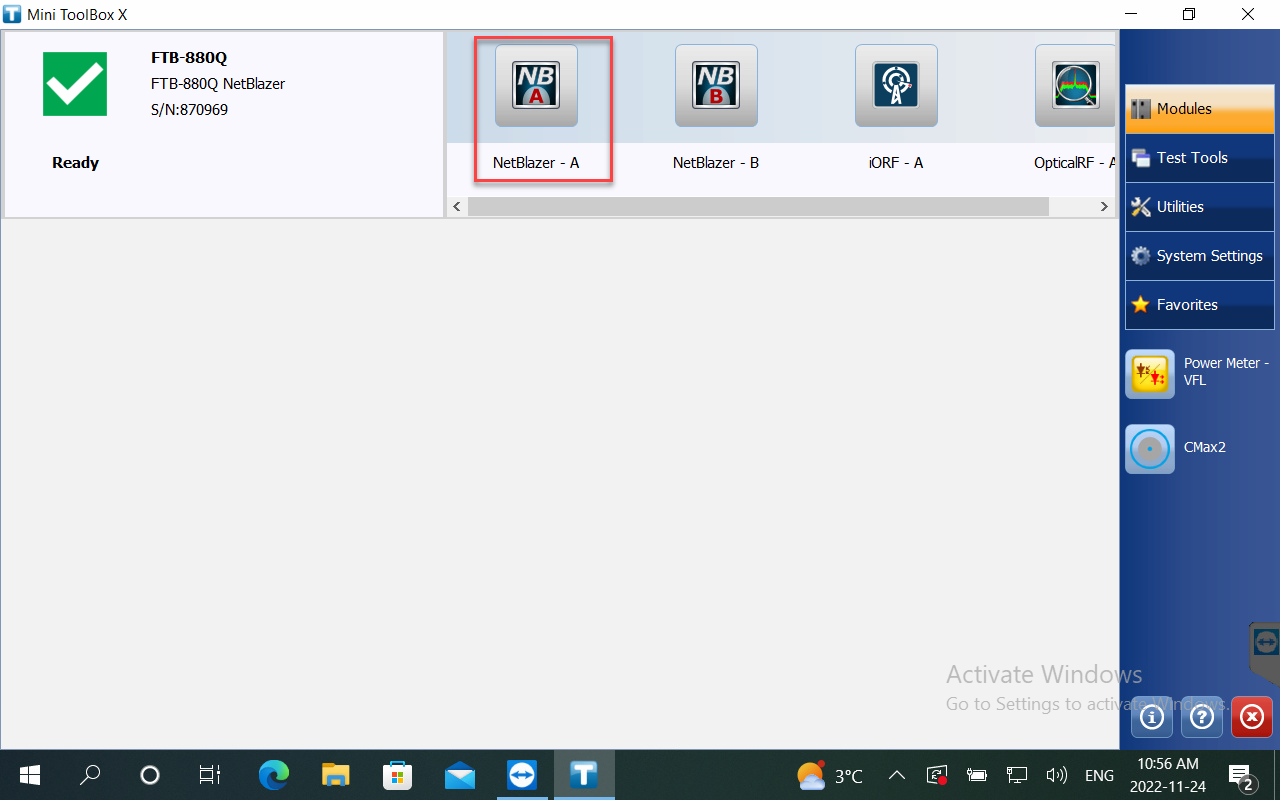Click the ENG language indicator

[1099, 775]
